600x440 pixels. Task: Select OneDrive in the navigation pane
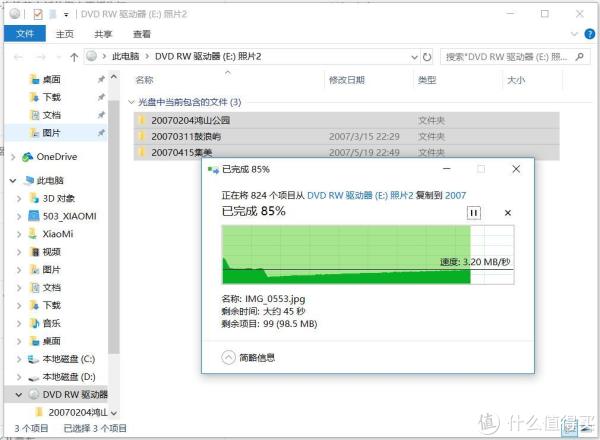coord(56,157)
